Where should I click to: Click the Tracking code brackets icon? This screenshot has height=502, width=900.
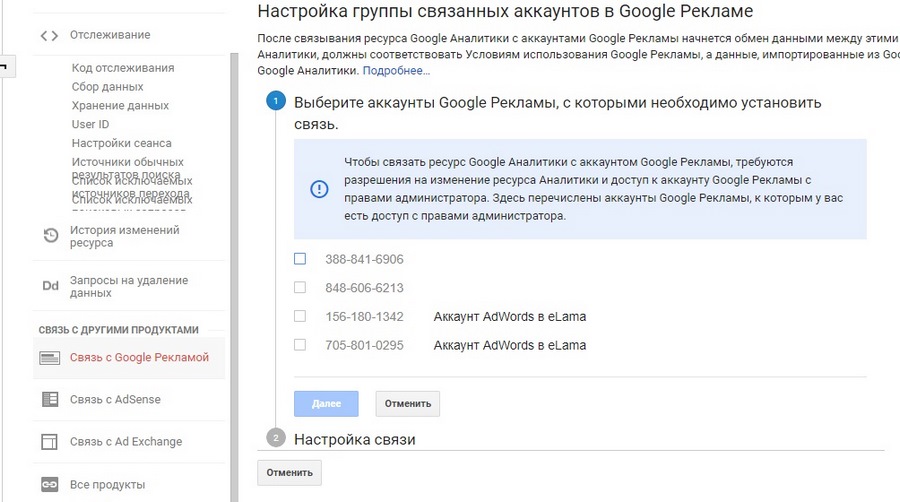click(49, 36)
